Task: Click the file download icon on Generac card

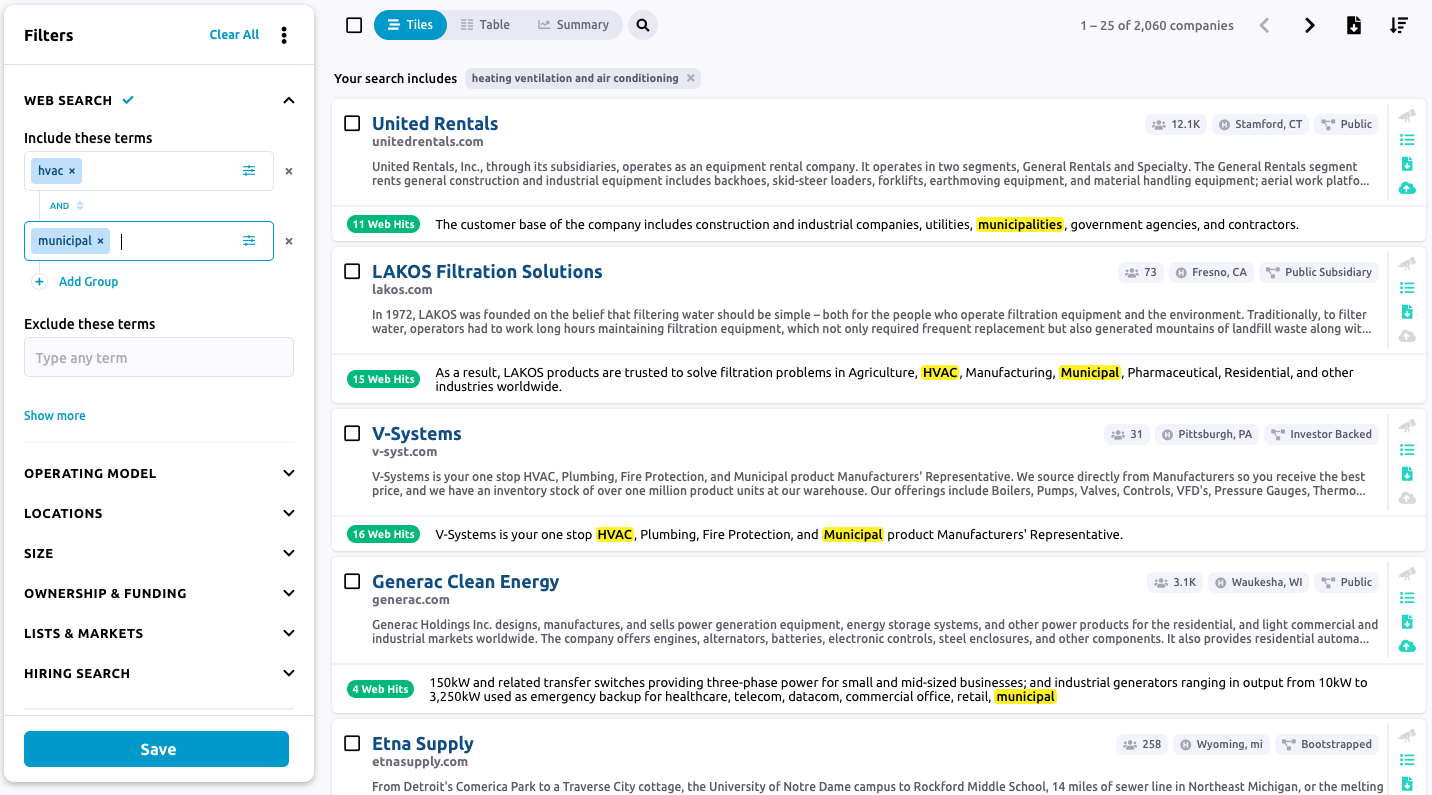Action: [x=1407, y=622]
